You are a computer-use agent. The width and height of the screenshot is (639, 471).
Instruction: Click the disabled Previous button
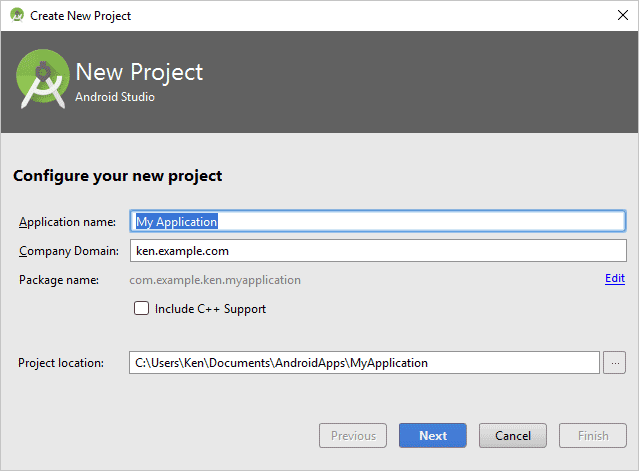pos(353,436)
